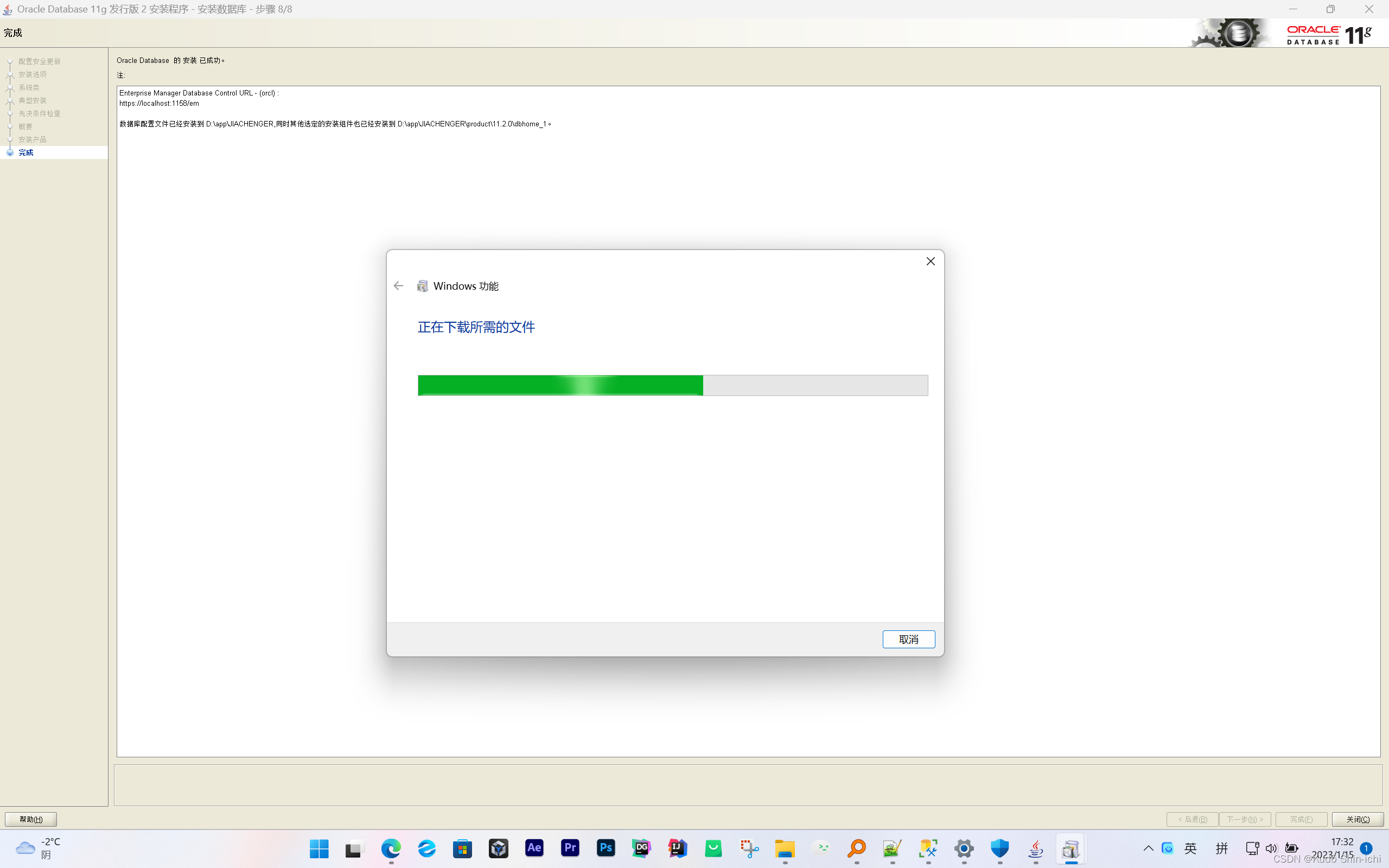
Task: Open the database tools taskbar icon
Action: pos(928,848)
